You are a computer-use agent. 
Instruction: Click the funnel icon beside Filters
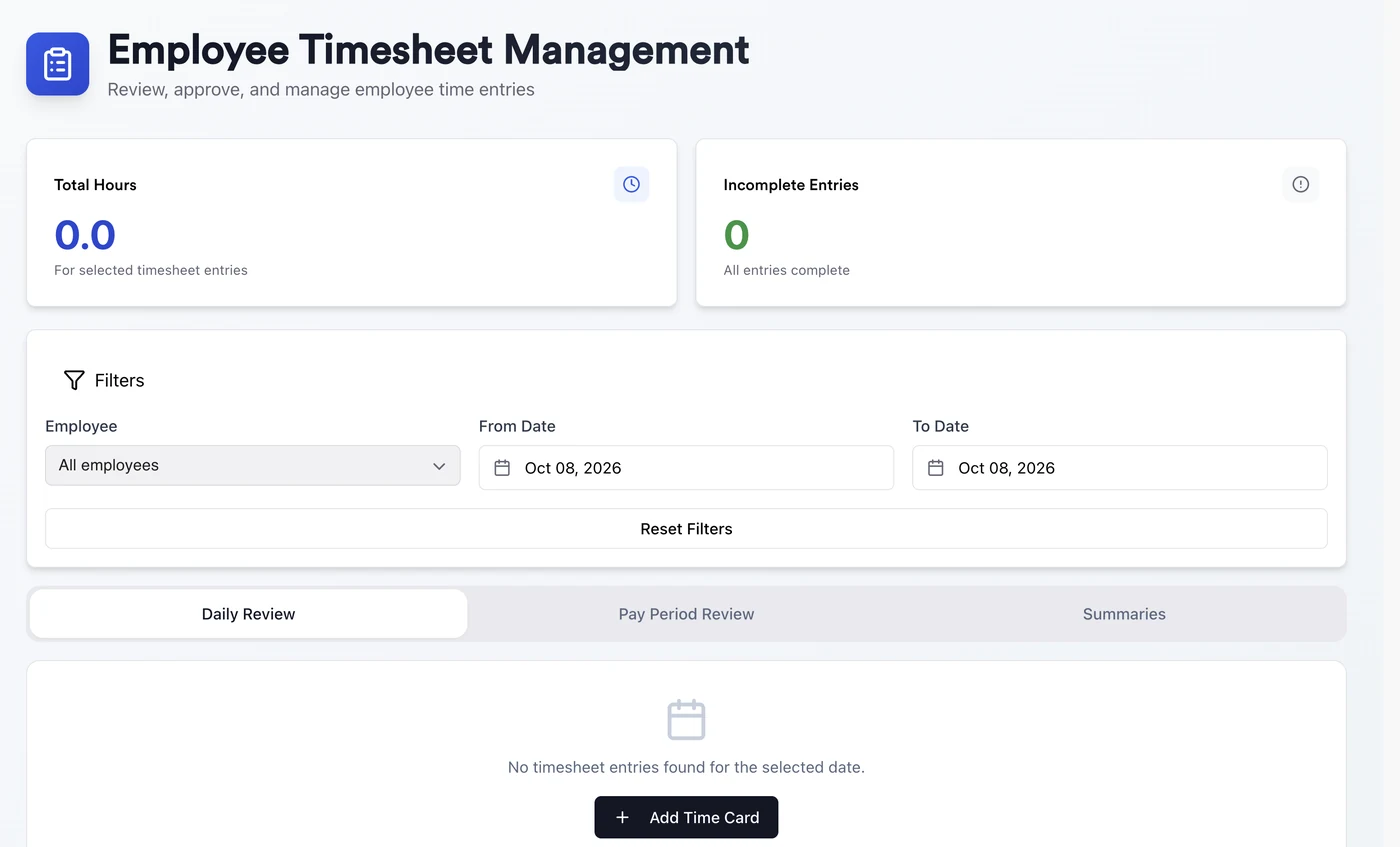coord(74,380)
